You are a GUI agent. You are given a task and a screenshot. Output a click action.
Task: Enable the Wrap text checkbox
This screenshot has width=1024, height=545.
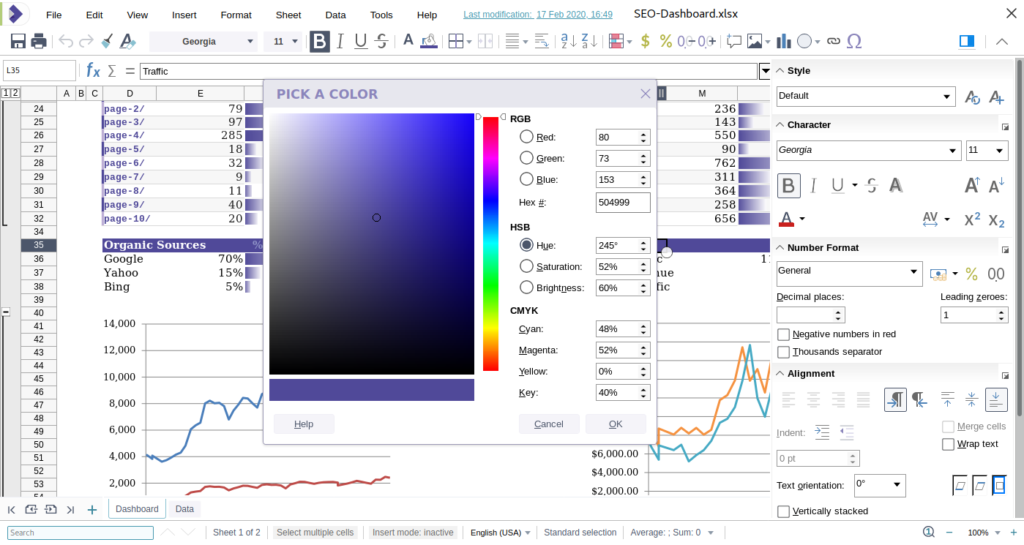point(948,444)
